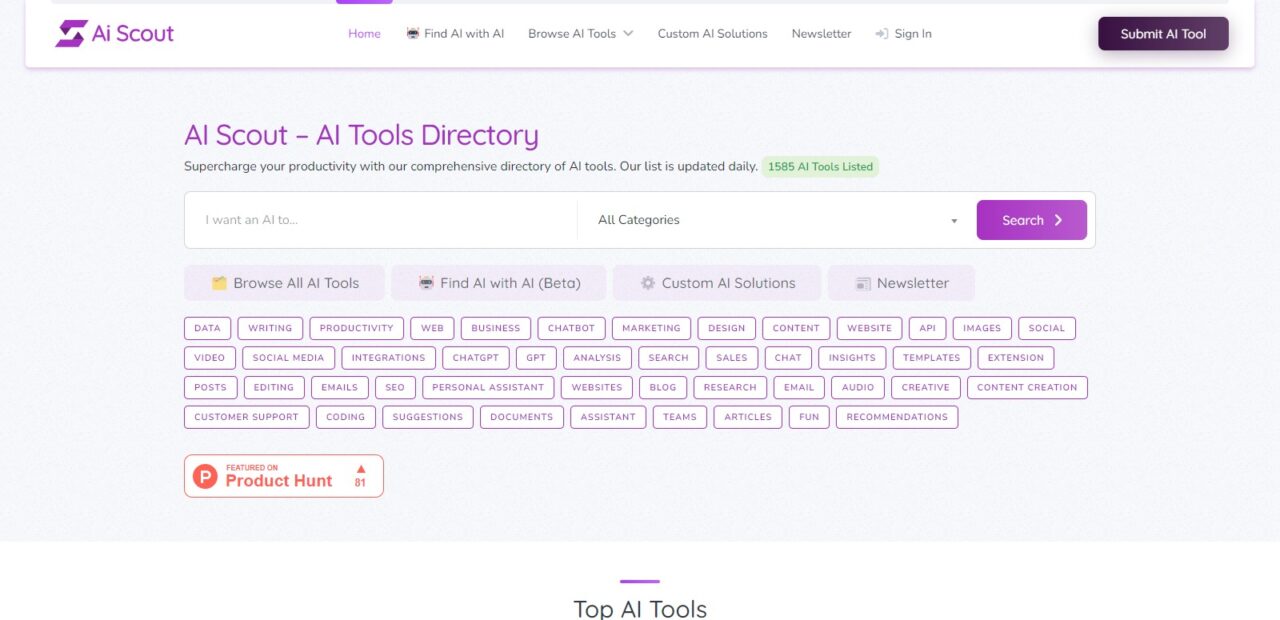The image size is (1280, 620).
Task: Select the RECOMMENDATIONS category tag
Action: (897, 417)
